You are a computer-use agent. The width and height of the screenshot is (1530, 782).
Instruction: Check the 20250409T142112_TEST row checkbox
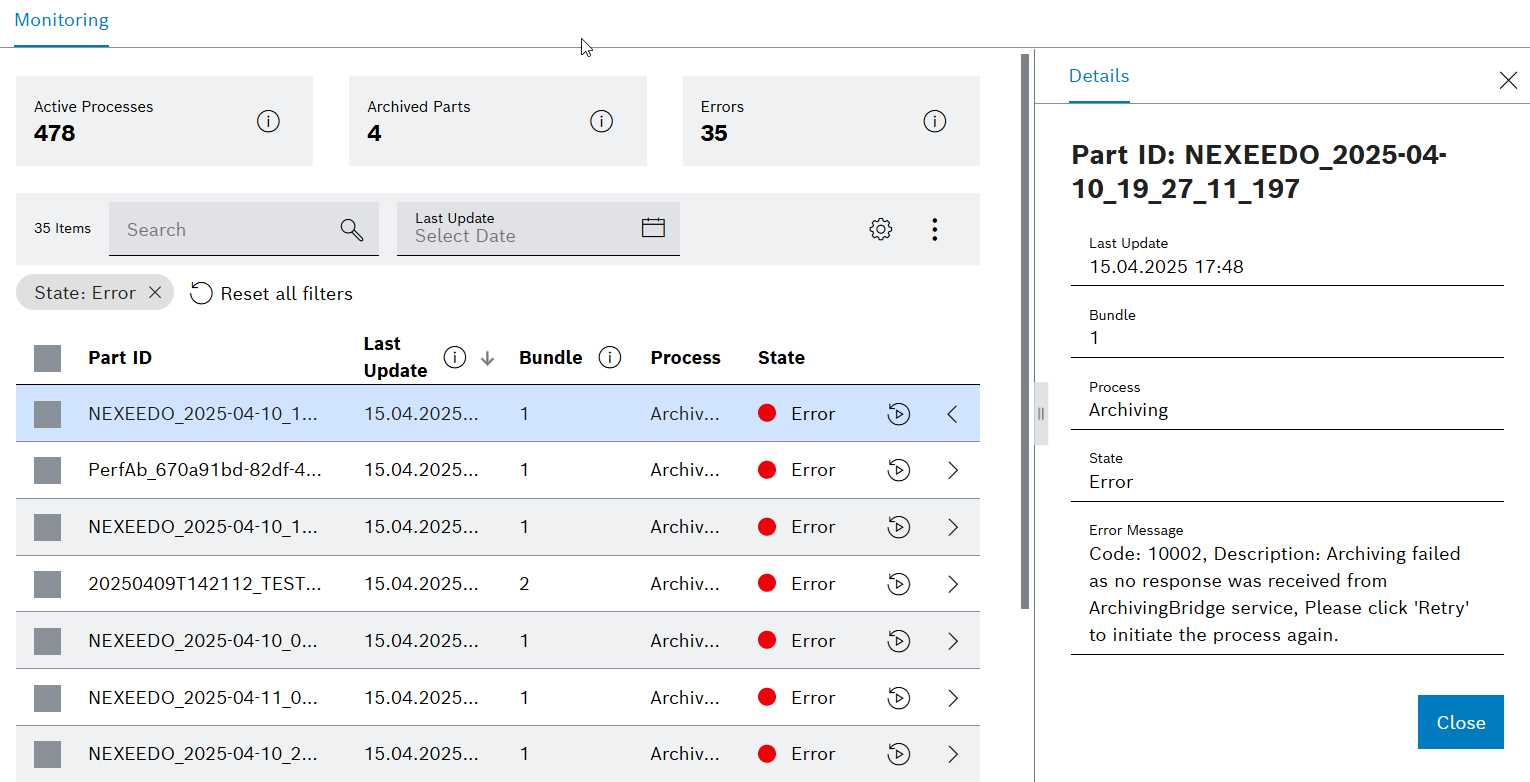click(47, 584)
